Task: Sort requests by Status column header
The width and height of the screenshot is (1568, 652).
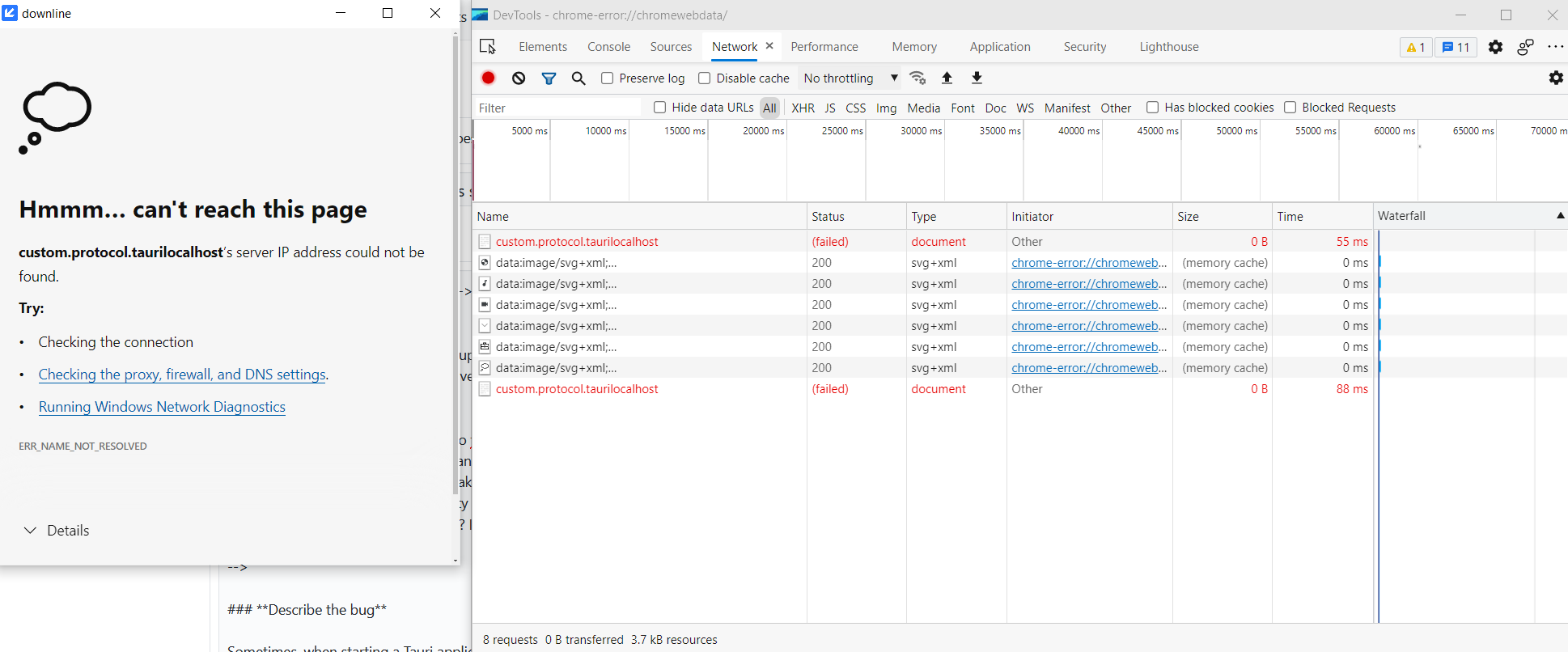Action: point(856,216)
